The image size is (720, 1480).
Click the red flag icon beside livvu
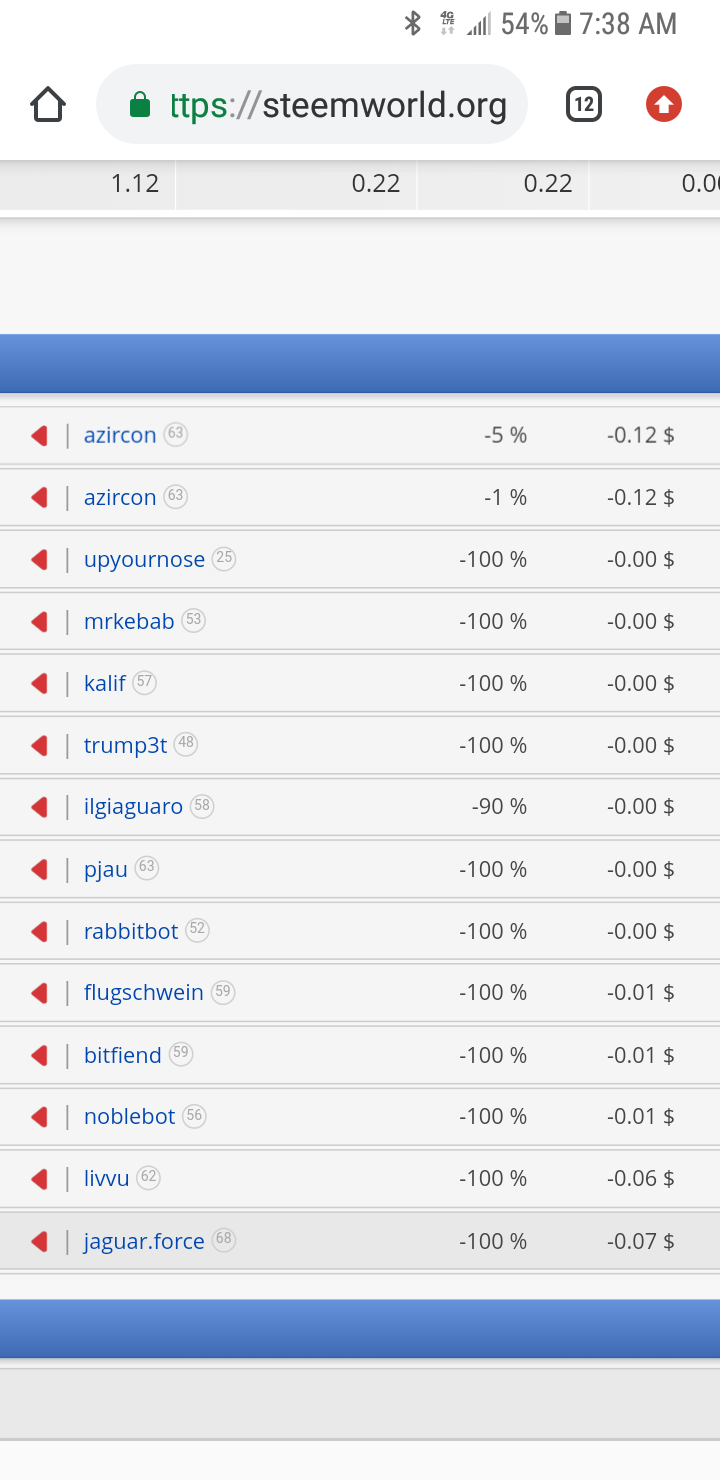pos(40,1179)
